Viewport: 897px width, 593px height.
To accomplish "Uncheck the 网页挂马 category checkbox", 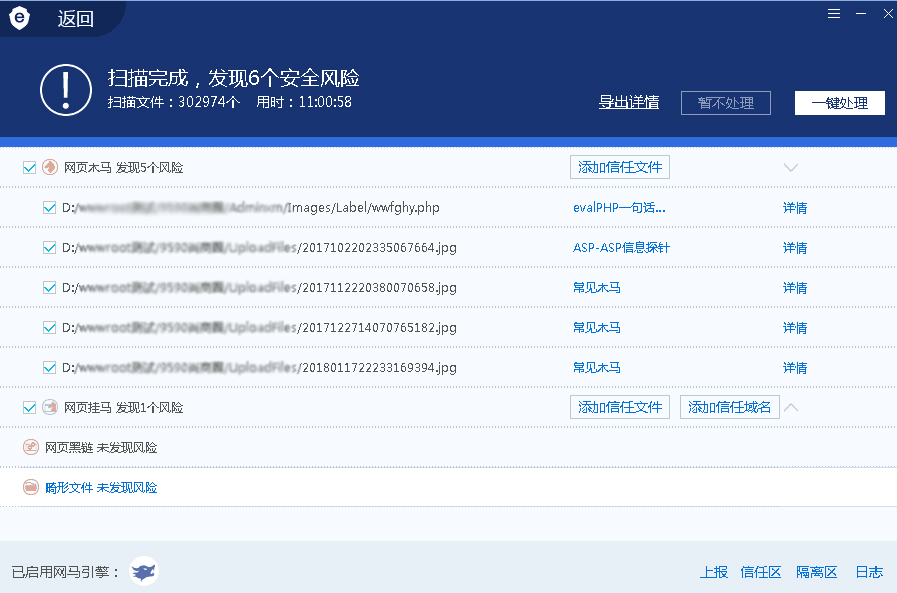I will click(x=29, y=408).
